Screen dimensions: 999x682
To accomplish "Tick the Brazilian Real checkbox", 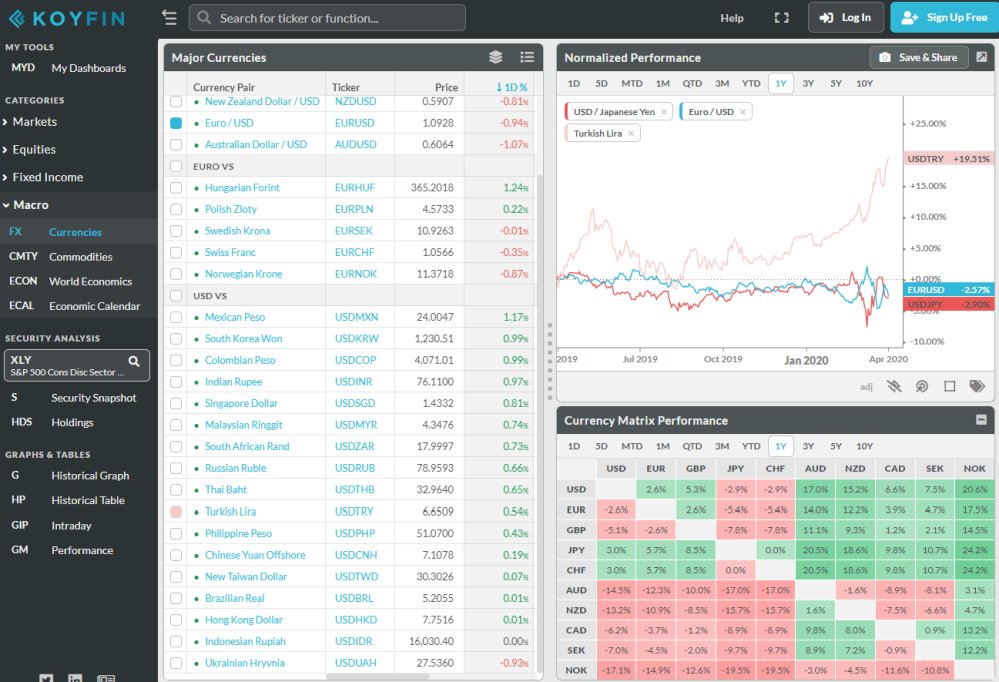I will 176,599.
